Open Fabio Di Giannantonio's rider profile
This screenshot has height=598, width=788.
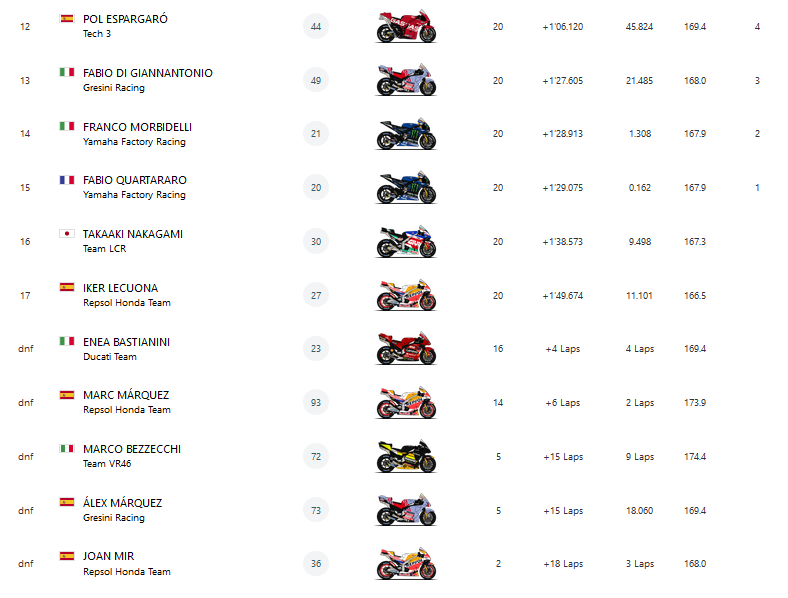[x=148, y=73]
